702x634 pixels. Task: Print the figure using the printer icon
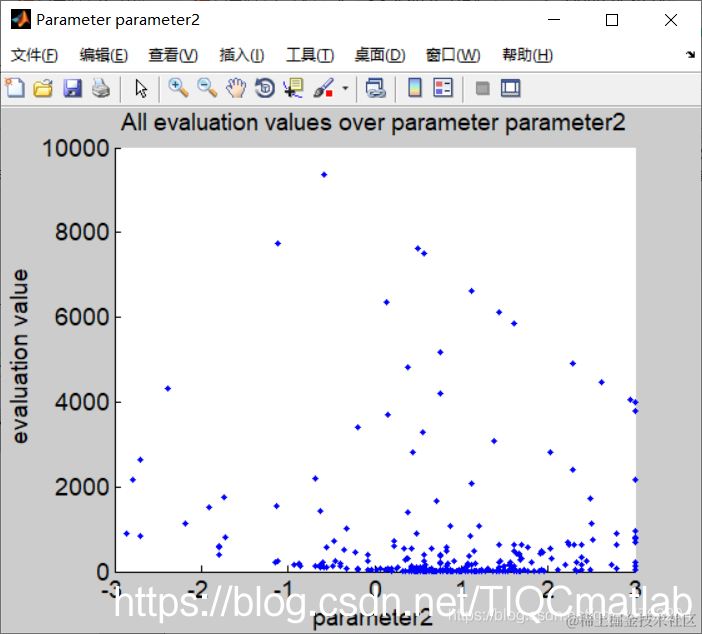[x=101, y=88]
